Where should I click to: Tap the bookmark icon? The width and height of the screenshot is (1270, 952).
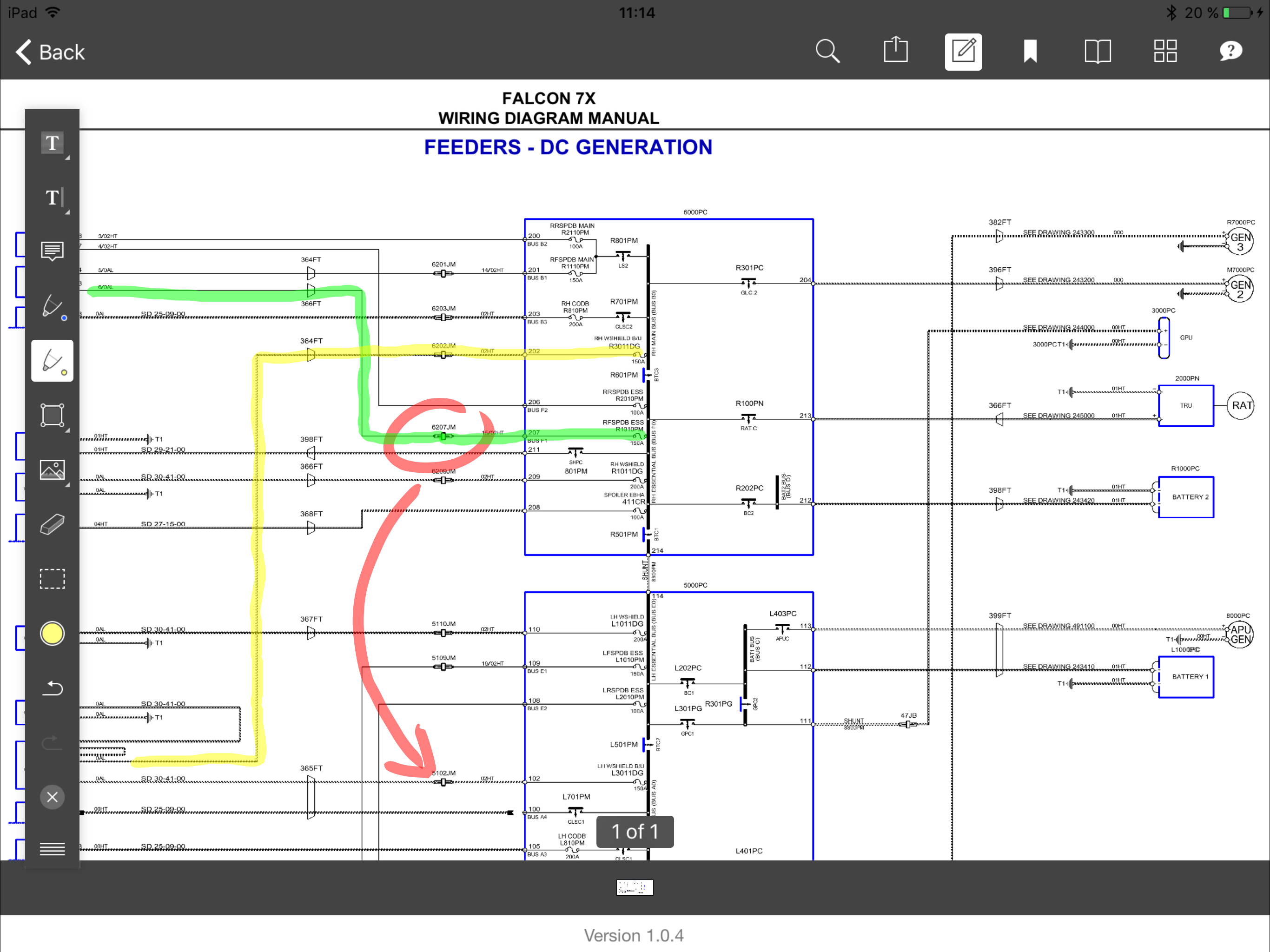1030,52
